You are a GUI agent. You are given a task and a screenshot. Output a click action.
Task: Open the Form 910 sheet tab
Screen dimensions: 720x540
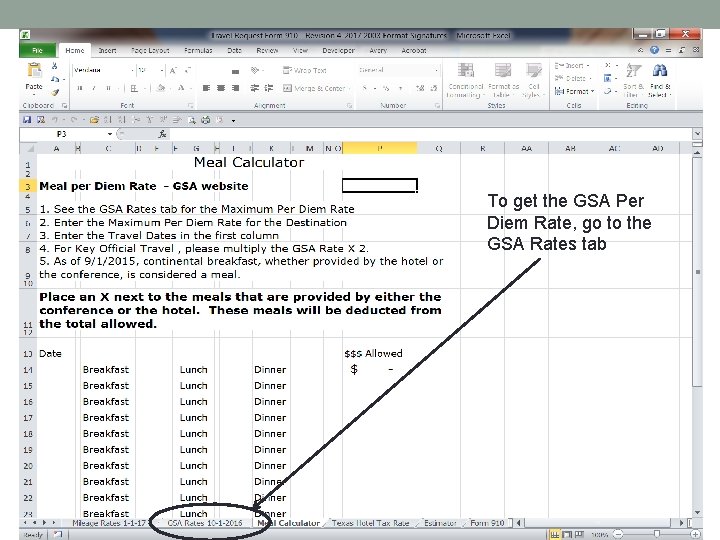tap(487, 523)
